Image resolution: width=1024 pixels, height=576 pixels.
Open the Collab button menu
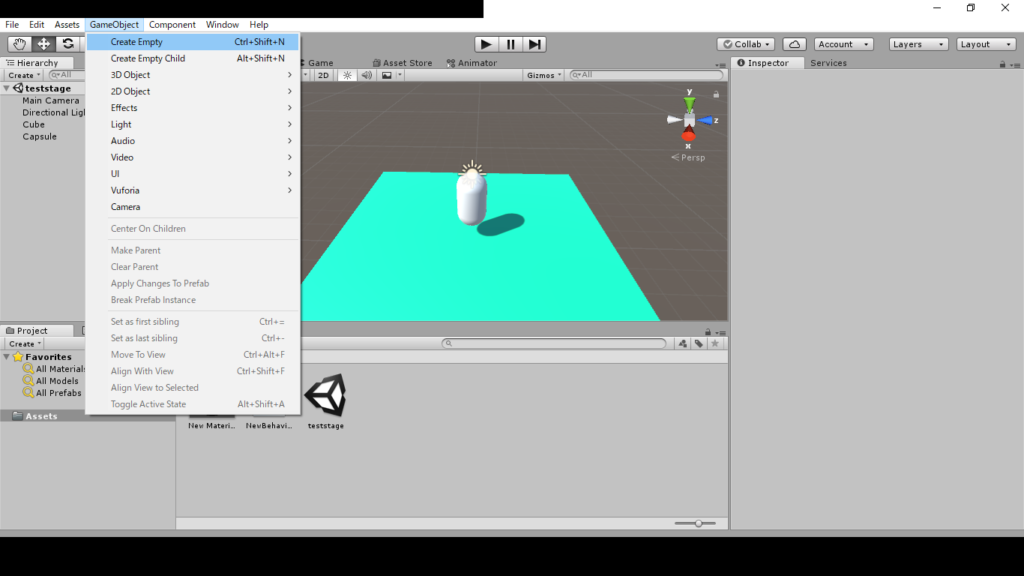[746, 44]
